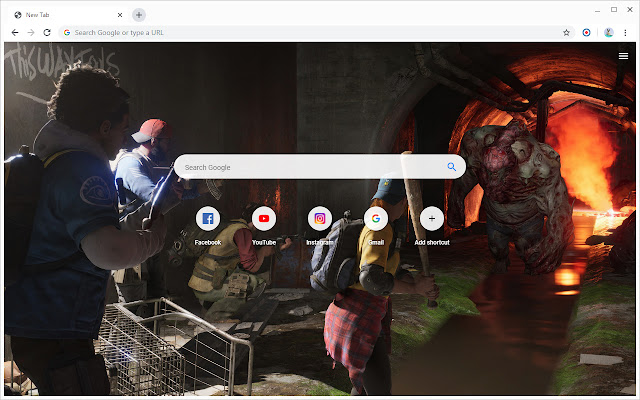The height and width of the screenshot is (400, 640).
Task: Open the red circular extension icon
Action: click(x=587, y=33)
